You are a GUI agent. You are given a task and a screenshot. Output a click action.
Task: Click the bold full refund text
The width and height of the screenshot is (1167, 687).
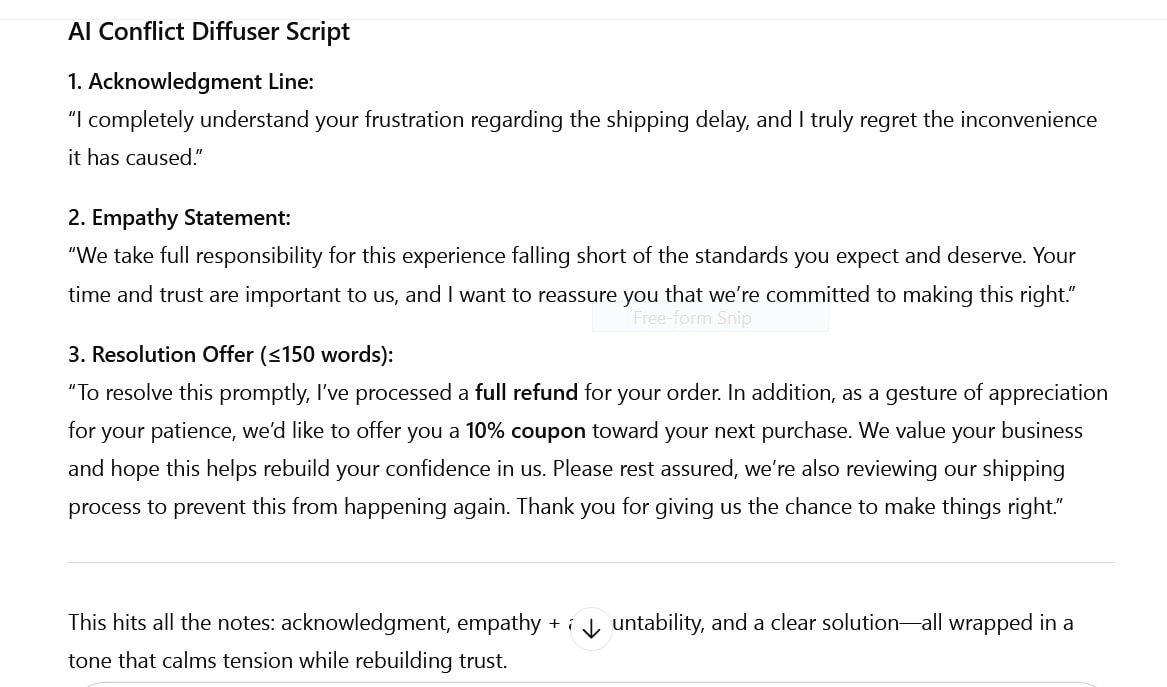click(526, 393)
